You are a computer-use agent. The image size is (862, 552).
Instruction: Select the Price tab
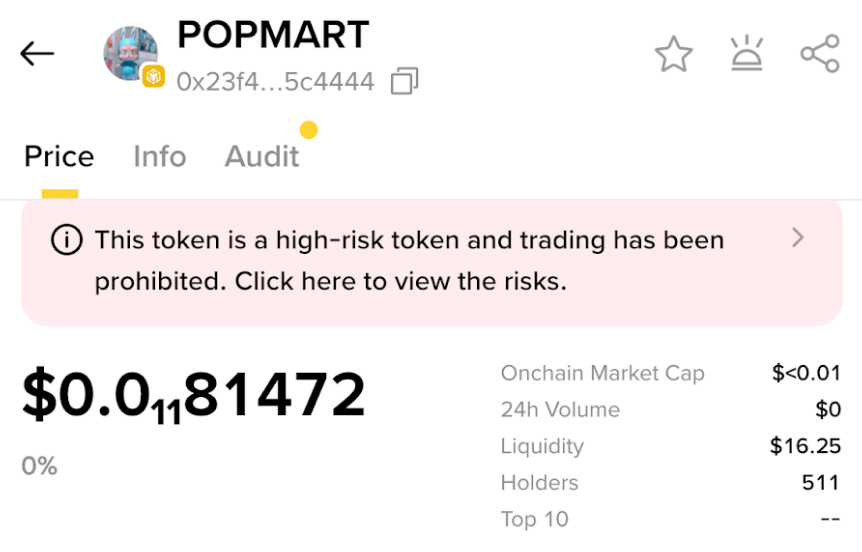point(59,157)
